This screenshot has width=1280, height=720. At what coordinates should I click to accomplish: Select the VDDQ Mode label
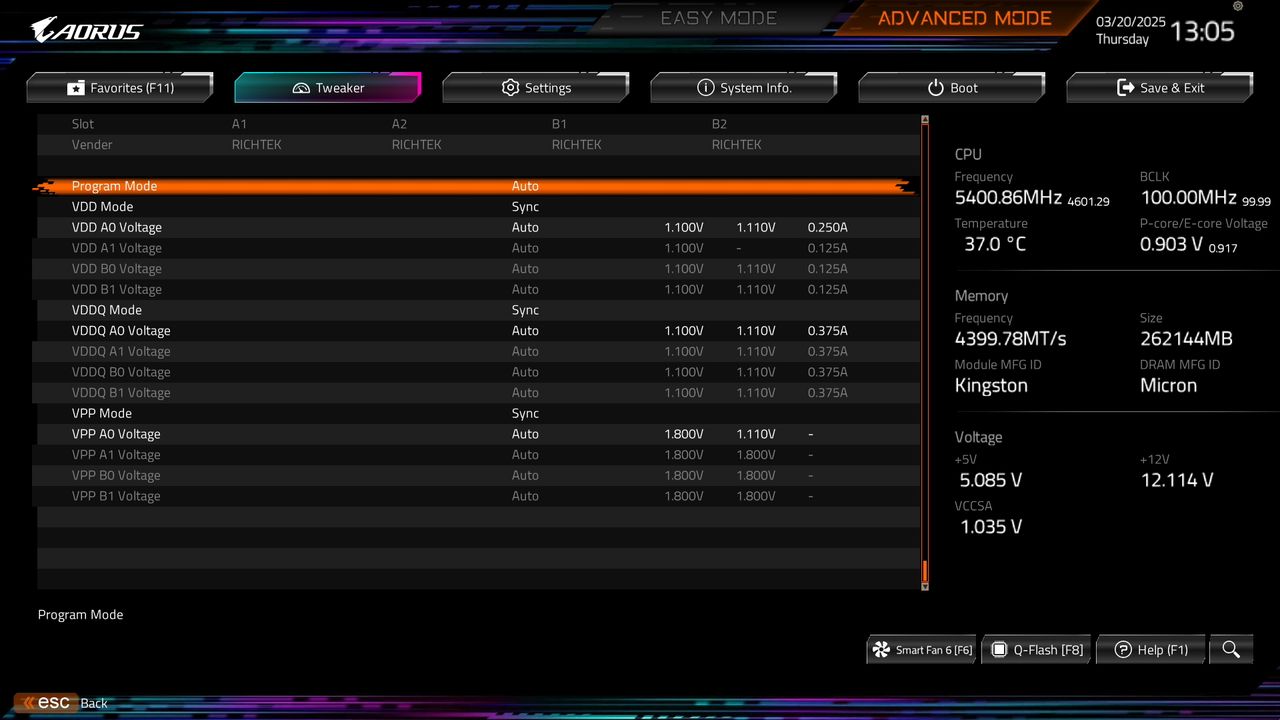[107, 310]
